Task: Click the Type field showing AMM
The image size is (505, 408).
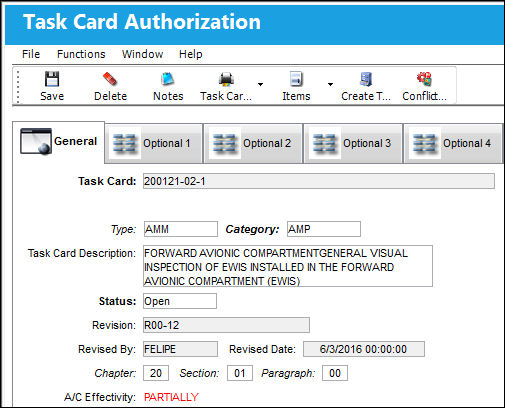Action: click(x=181, y=229)
